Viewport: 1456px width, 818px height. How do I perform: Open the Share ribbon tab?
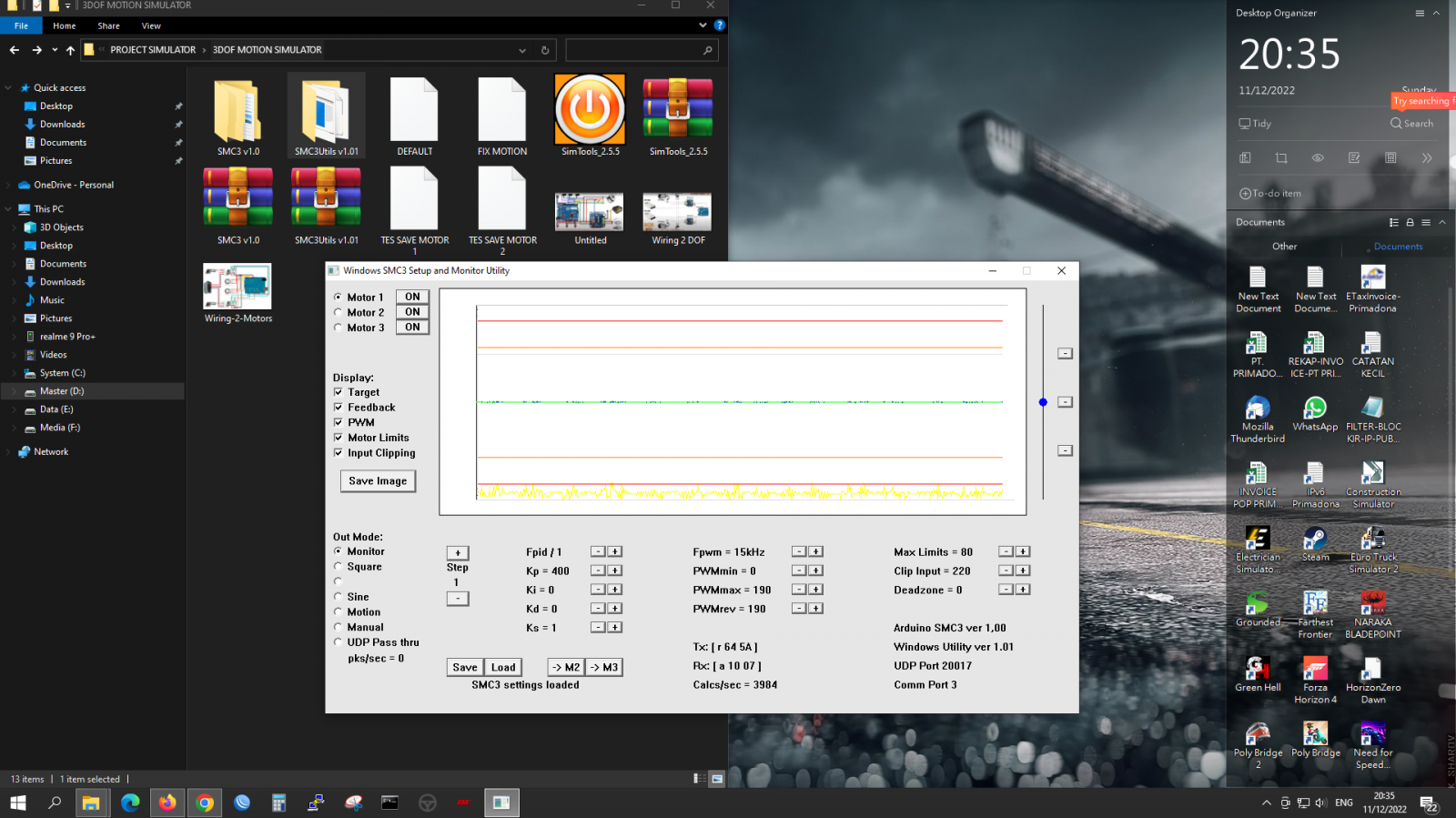coord(108,25)
